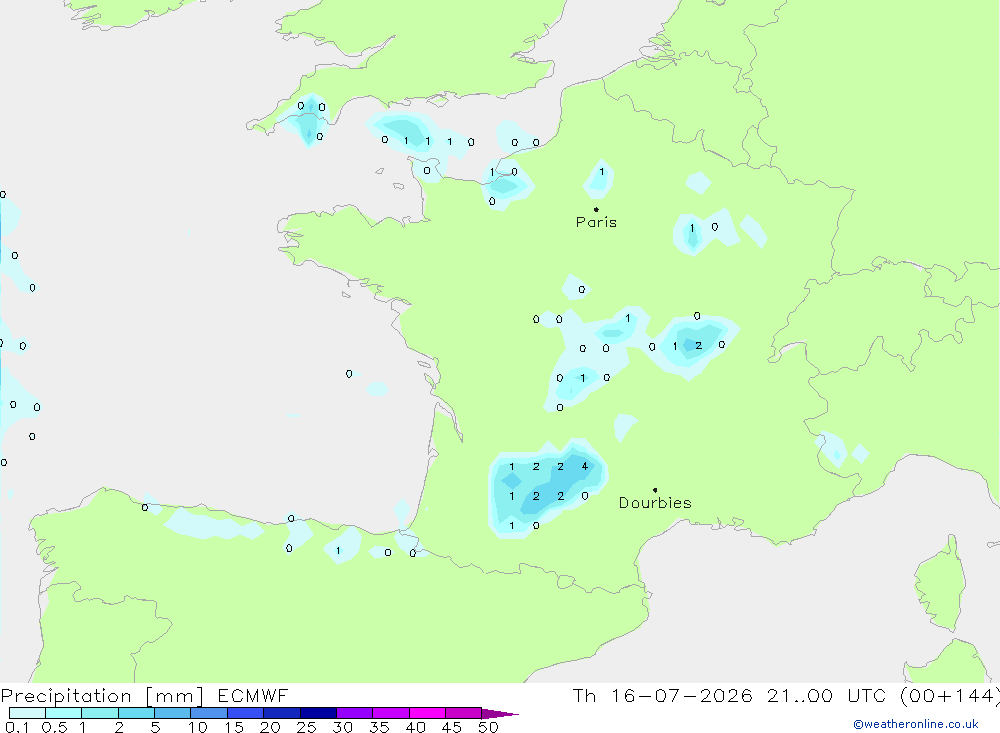Pick the 20–25 mm dark blue swatch
The width and height of the screenshot is (1000, 733).
(x=282, y=713)
